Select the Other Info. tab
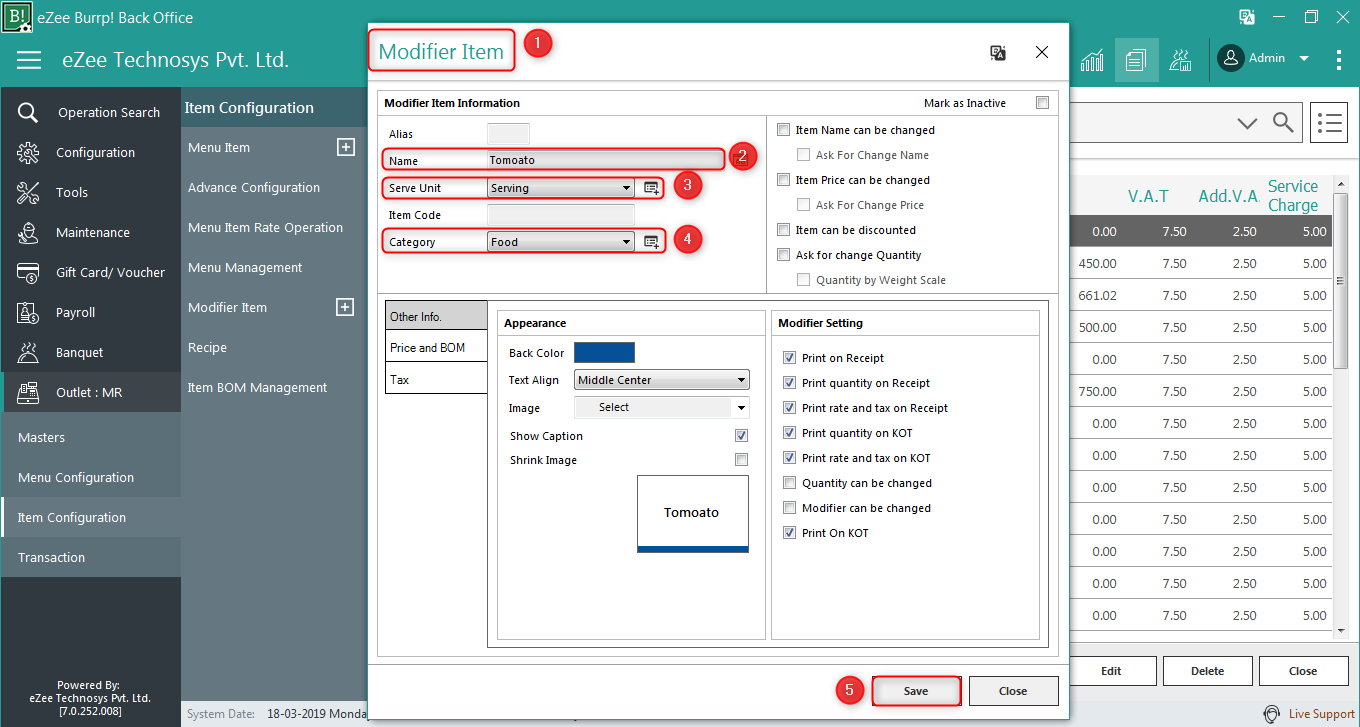 click(x=436, y=316)
